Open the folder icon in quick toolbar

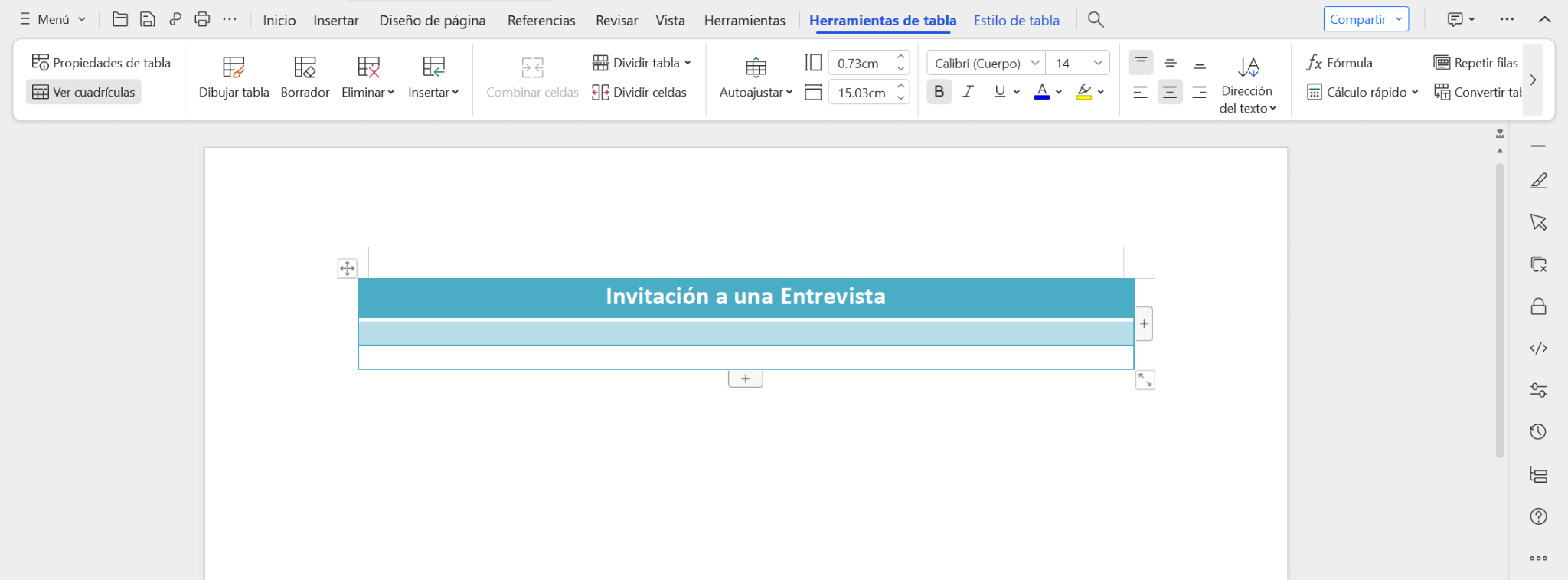click(120, 19)
